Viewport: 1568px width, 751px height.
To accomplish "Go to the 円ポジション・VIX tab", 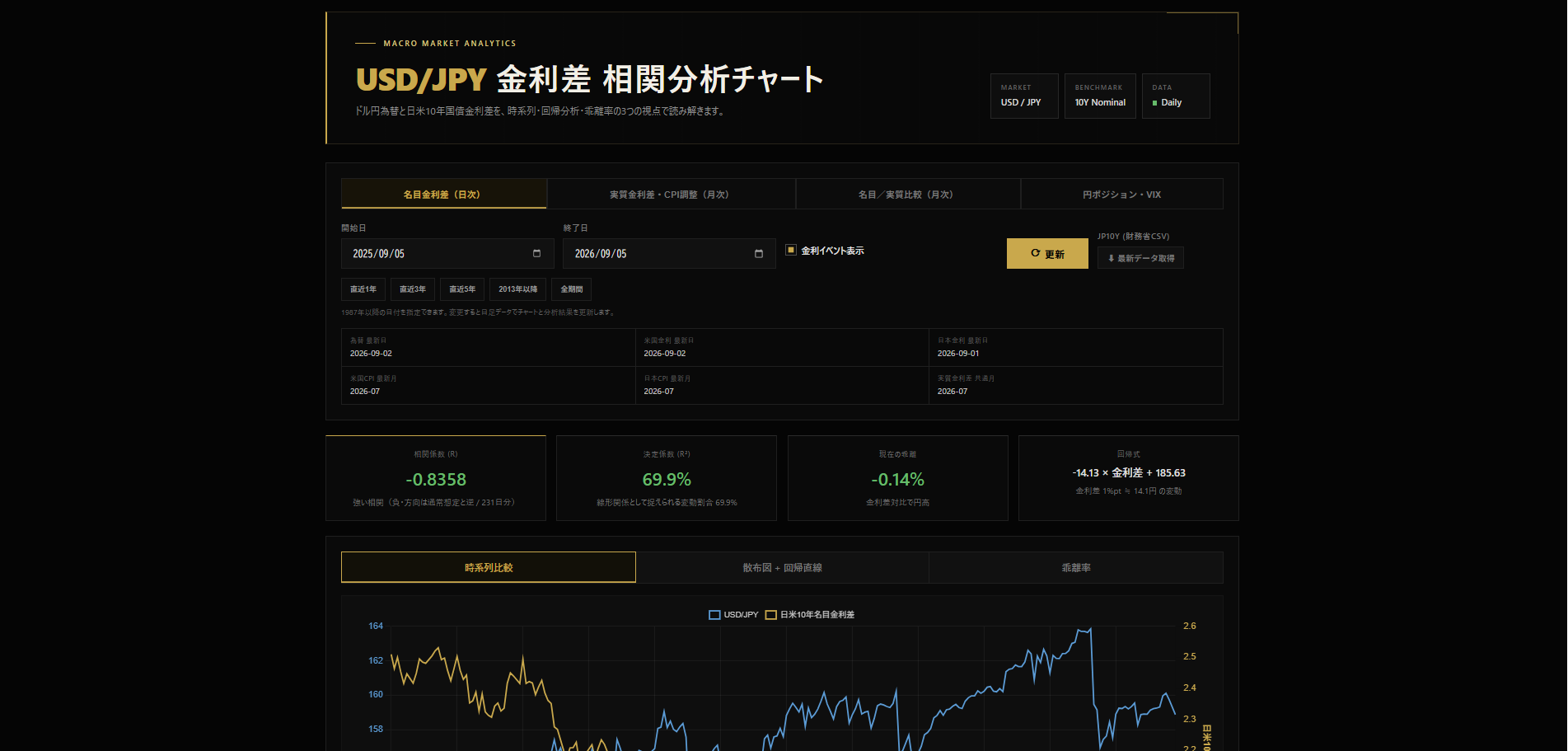I will 1121,195.
